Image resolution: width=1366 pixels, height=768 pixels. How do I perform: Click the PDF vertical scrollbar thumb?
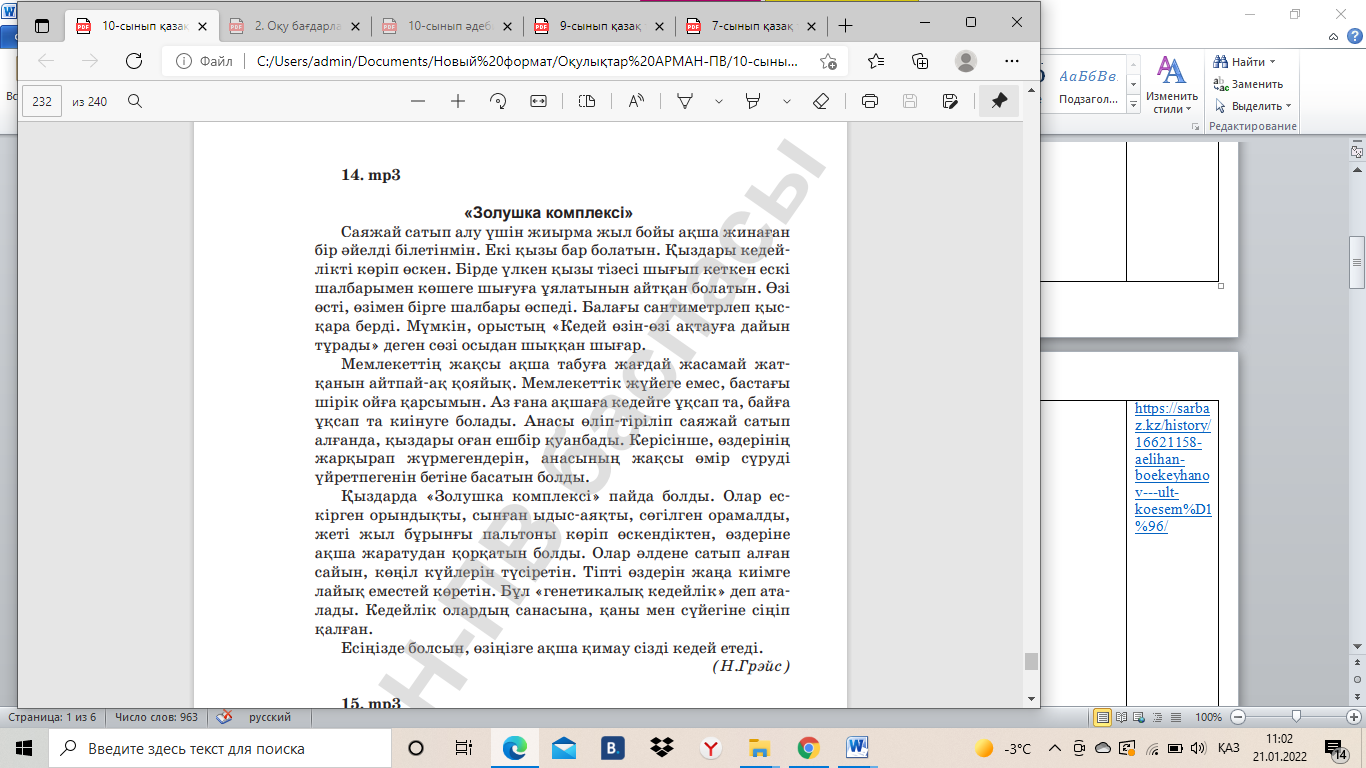coord(1031,661)
